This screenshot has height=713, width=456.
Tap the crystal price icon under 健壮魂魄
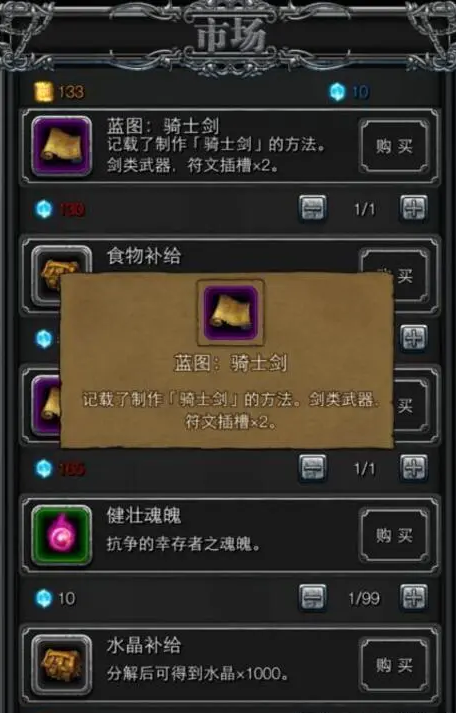(44, 598)
